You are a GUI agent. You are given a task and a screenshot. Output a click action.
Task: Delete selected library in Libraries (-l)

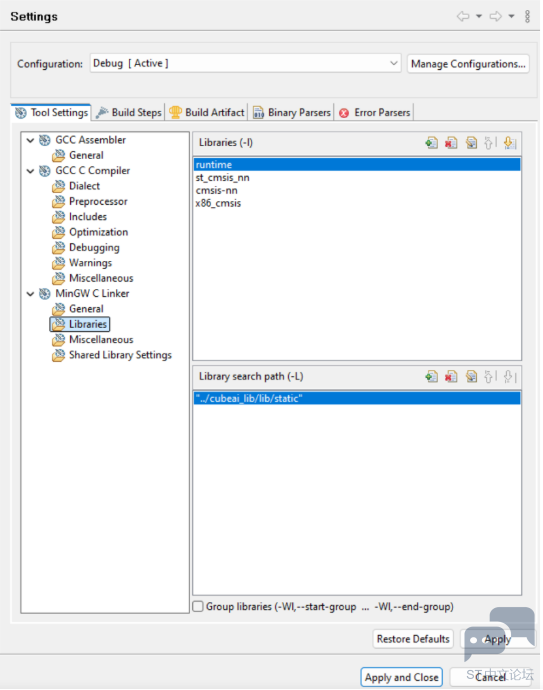(451, 143)
